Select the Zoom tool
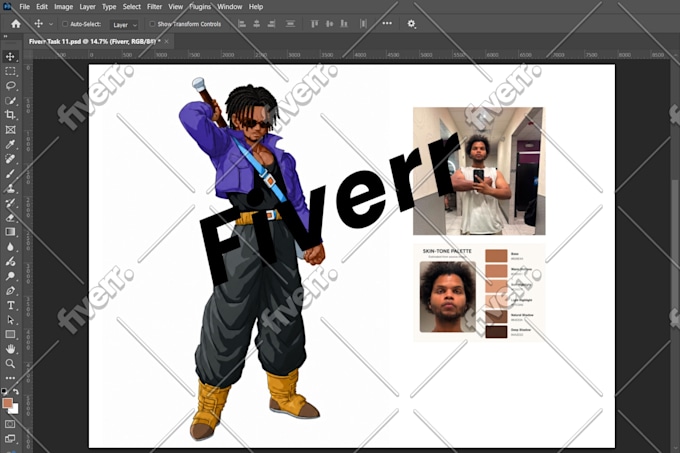The width and height of the screenshot is (680, 453). pos(10,364)
